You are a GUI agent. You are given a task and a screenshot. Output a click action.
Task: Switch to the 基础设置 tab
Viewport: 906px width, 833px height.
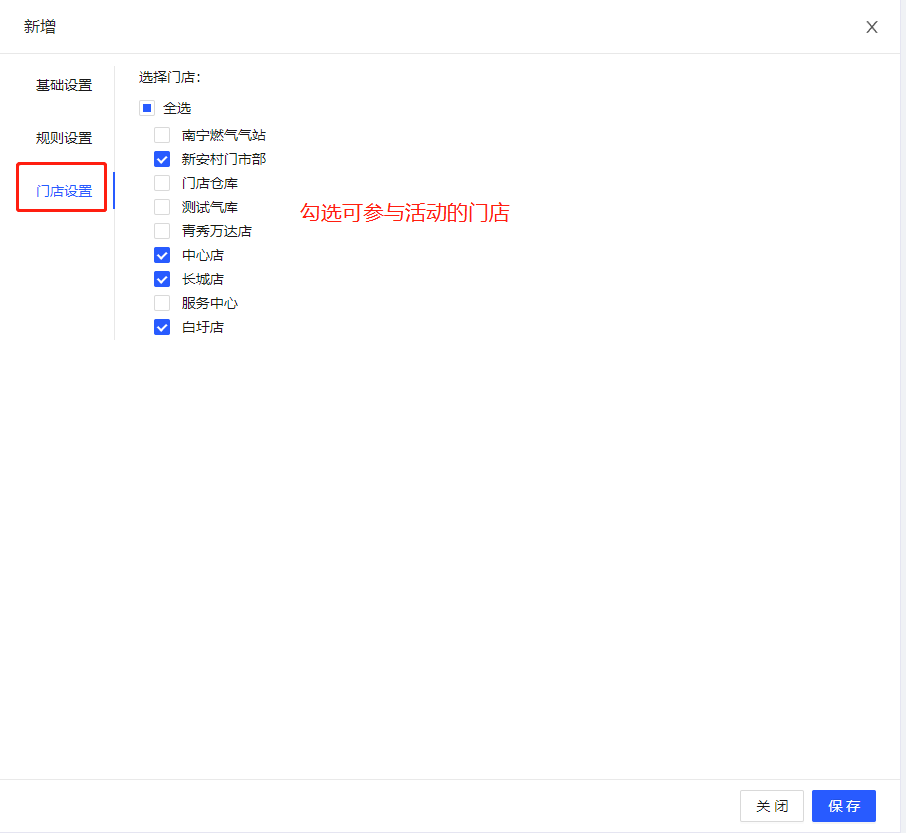[64, 85]
